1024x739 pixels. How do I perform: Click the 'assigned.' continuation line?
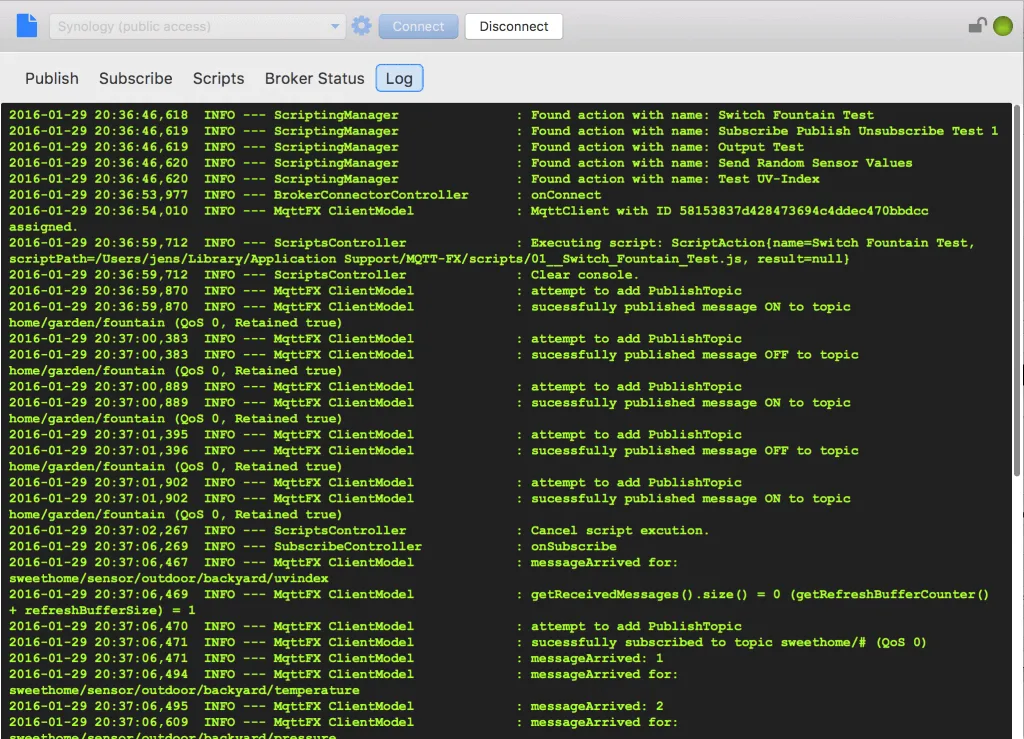[x=43, y=227]
